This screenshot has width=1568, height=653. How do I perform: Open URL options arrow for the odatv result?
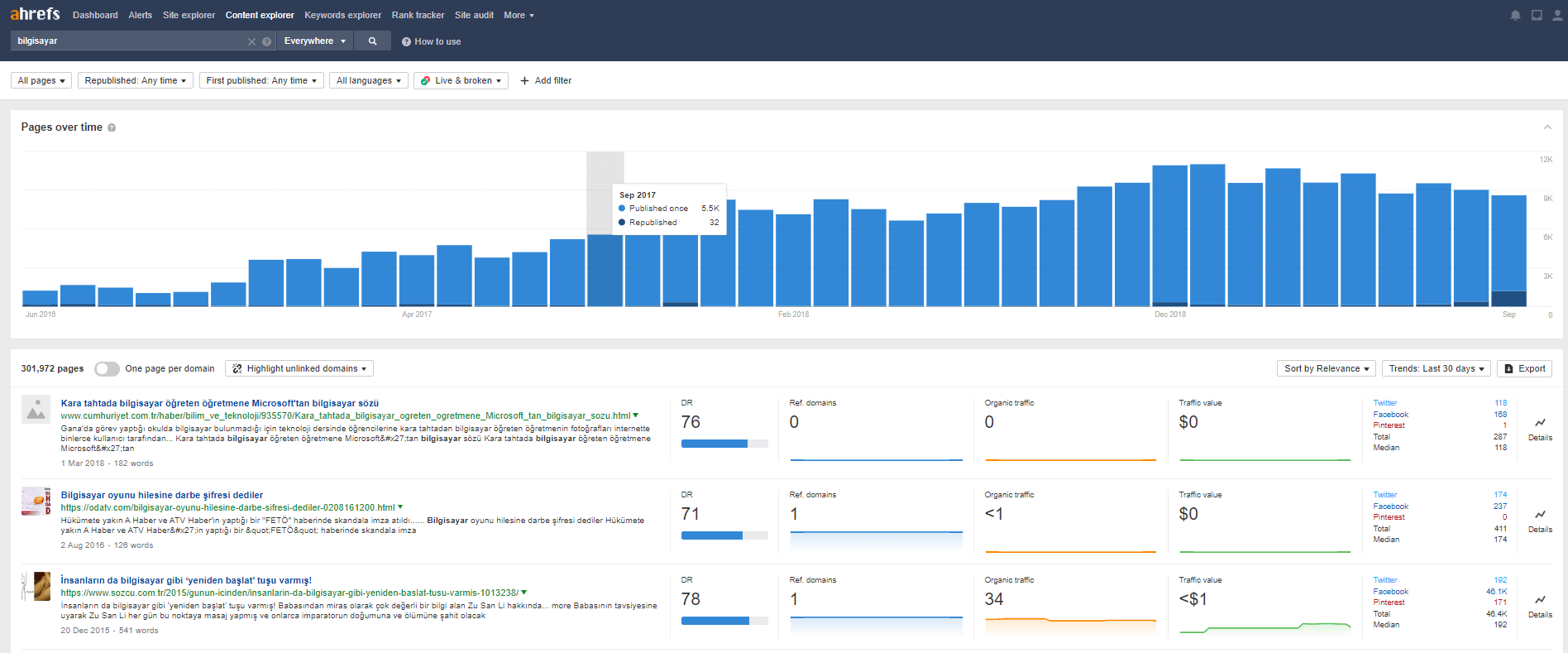pyautogui.click(x=400, y=507)
